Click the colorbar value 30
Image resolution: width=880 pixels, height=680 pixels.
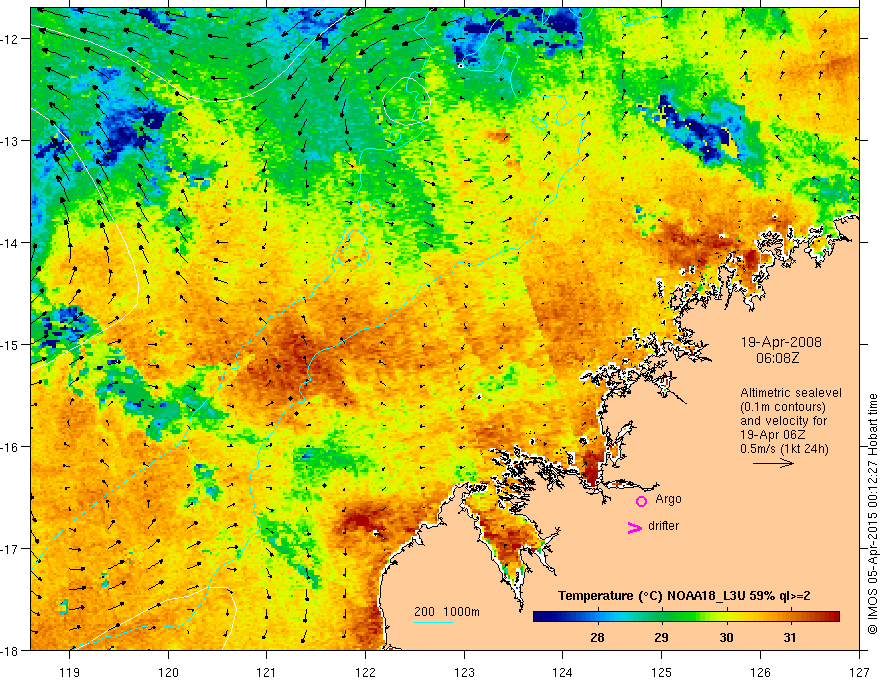coord(726,637)
